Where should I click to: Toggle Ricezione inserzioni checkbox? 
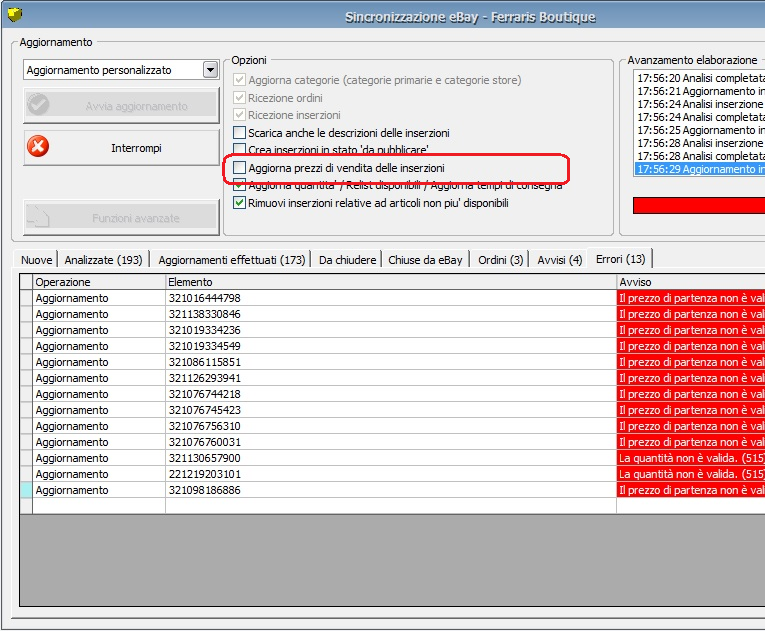(x=239, y=115)
